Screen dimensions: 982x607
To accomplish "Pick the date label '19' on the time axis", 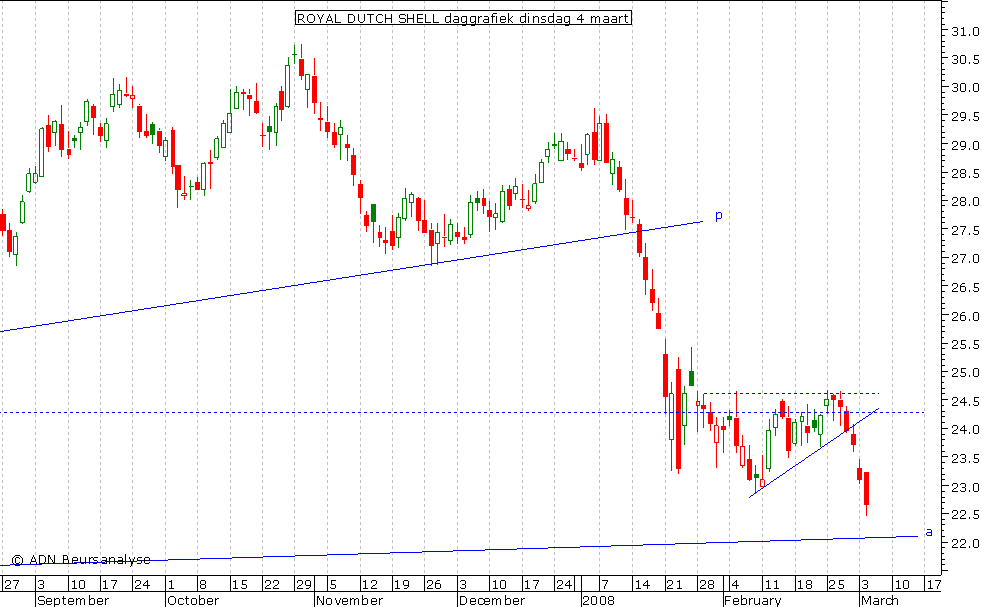I will [x=401, y=584].
